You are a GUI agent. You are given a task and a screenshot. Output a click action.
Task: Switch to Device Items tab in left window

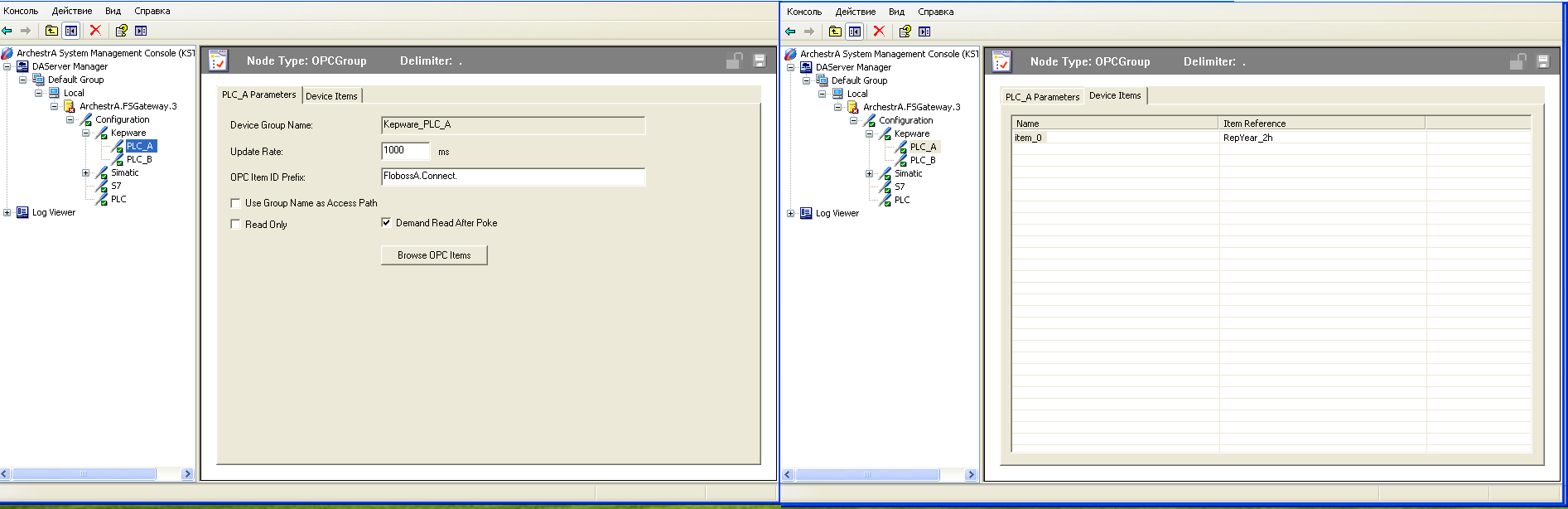331,96
